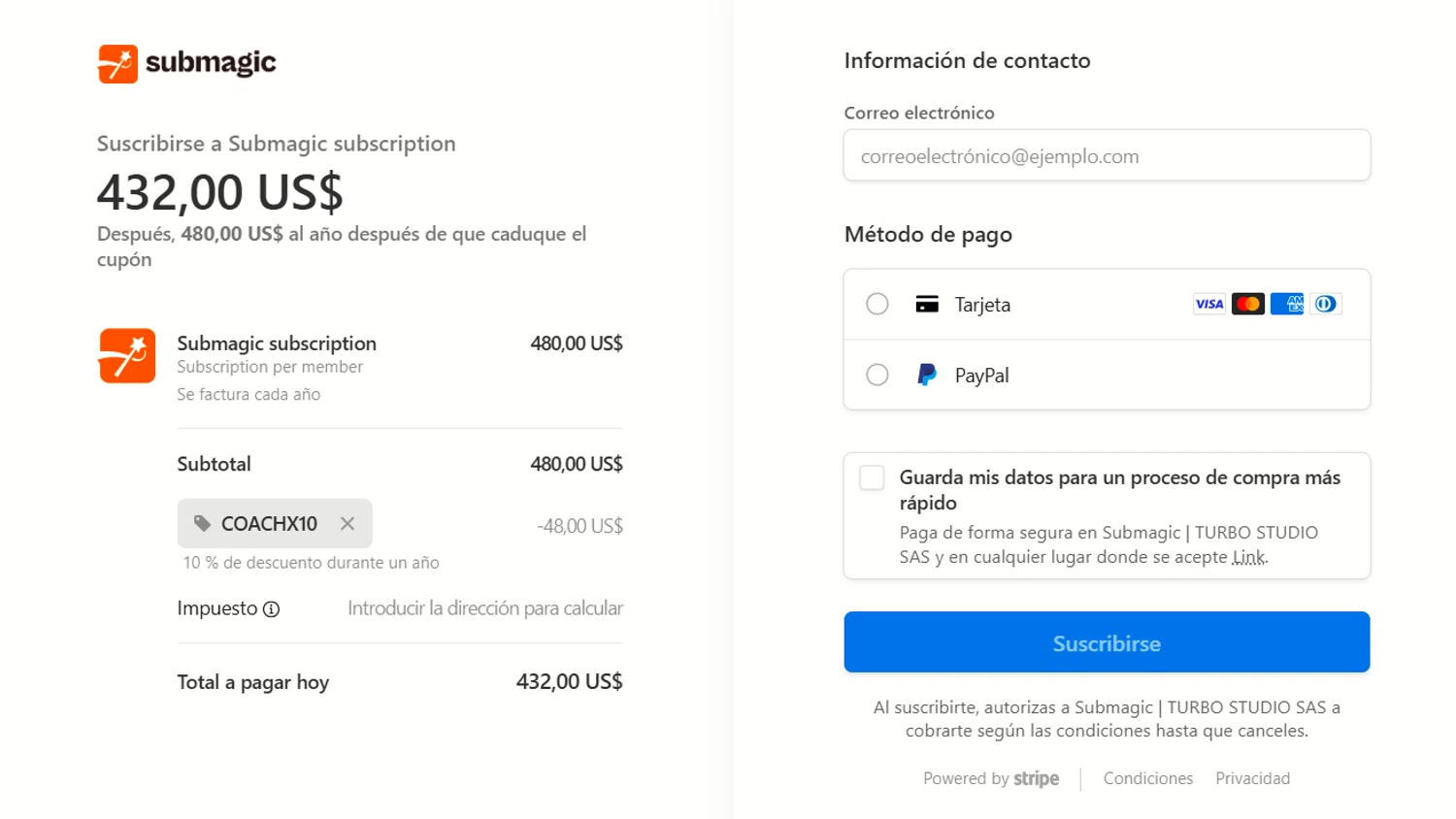Viewport: 1456px width, 819px height.
Task: Select the Tarjeta payment radio button
Action: pyautogui.click(x=877, y=304)
